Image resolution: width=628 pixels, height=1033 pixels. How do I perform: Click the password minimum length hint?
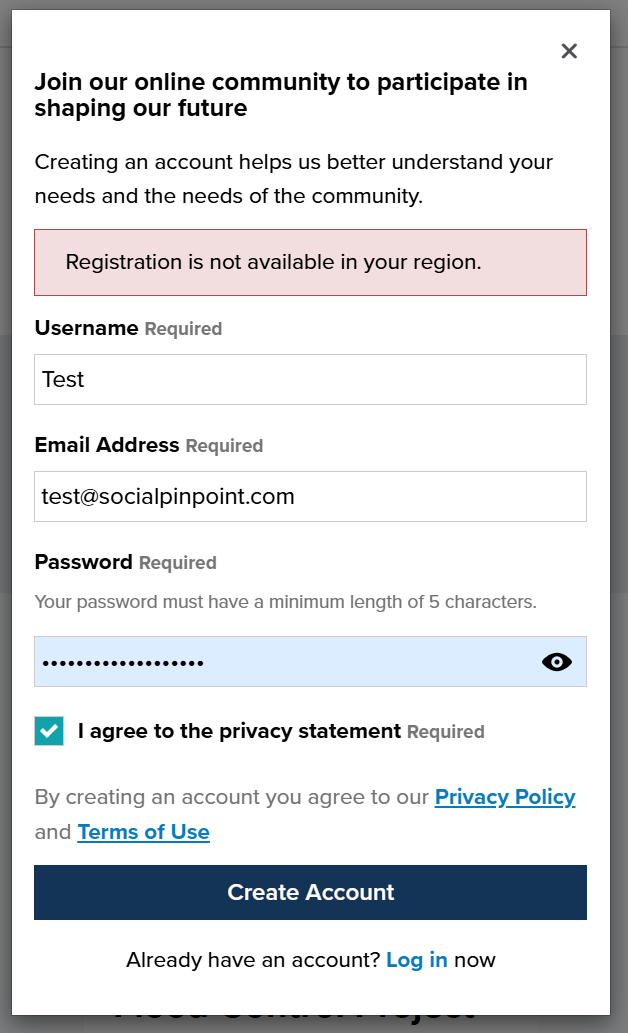[285, 602]
